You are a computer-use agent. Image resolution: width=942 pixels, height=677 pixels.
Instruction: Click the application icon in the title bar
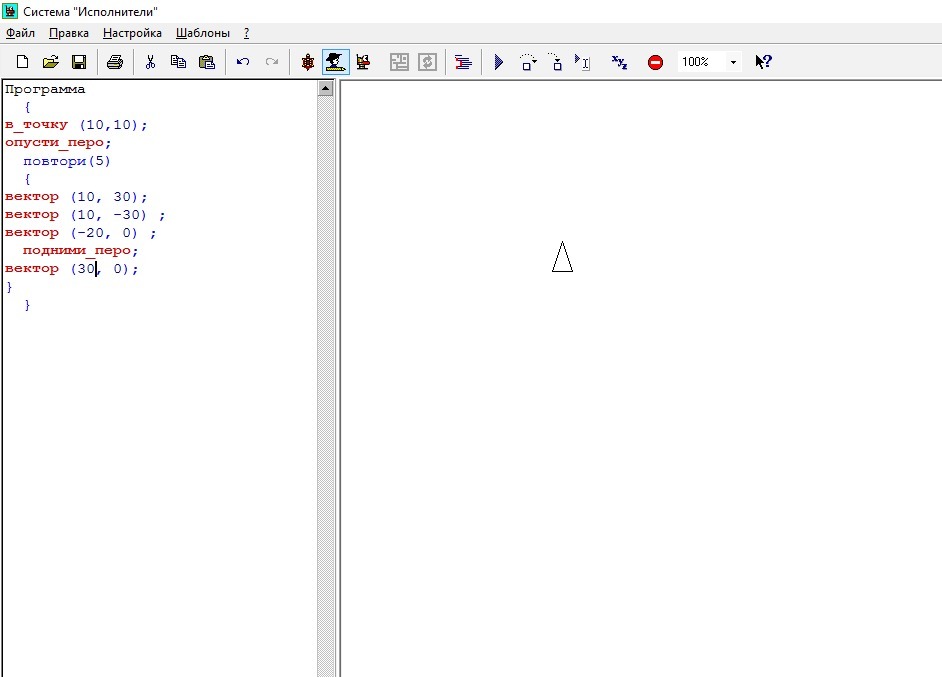(x=10, y=11)
